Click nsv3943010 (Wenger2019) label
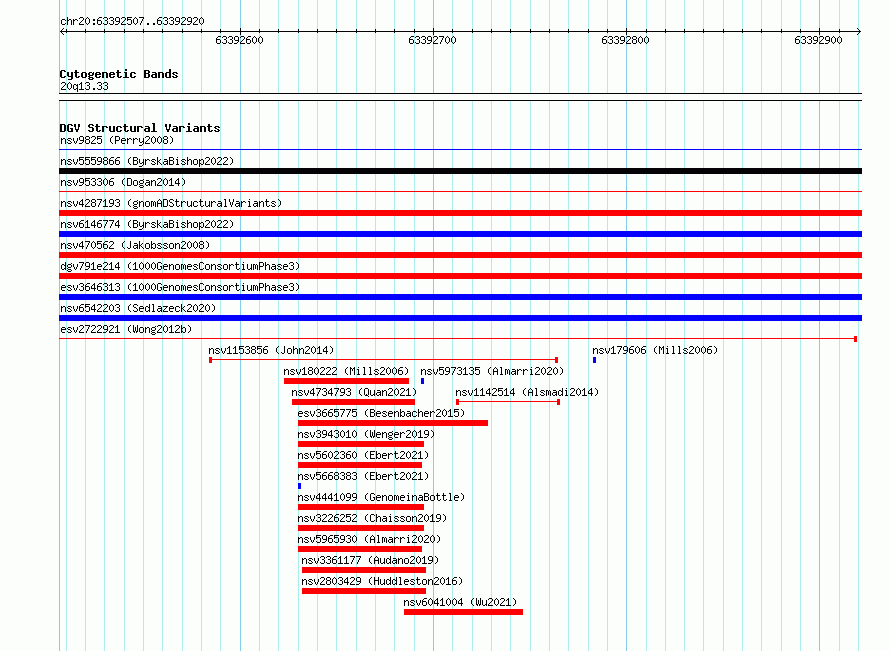Viewport: 890px width, 651px height. pos(366,434)
